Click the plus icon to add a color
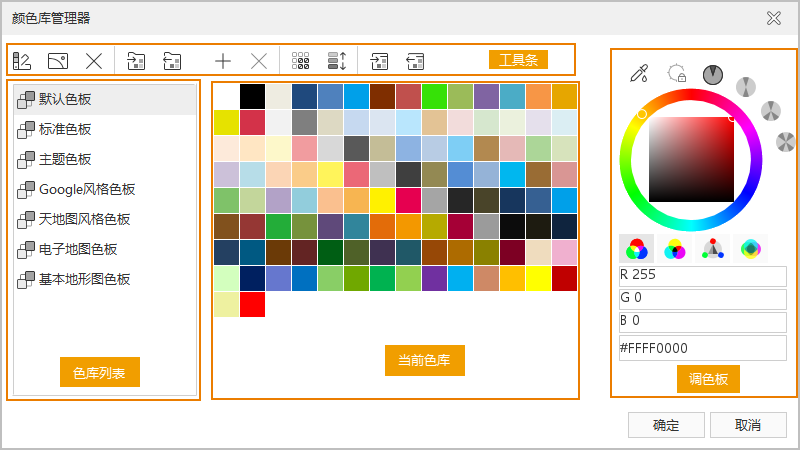The width and height of the screenshot is (800, 450). [223, 61]
